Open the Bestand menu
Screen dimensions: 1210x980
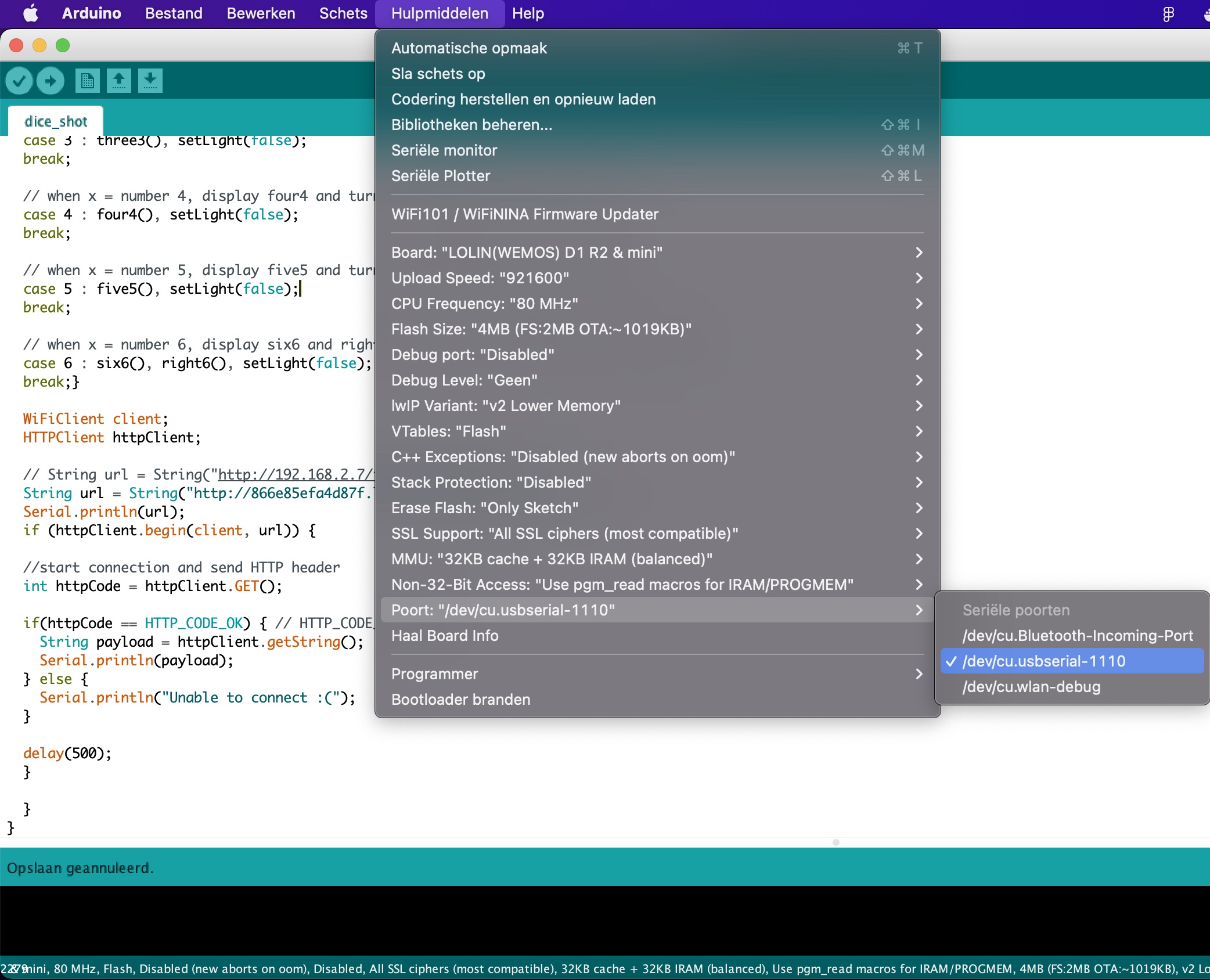174,13
